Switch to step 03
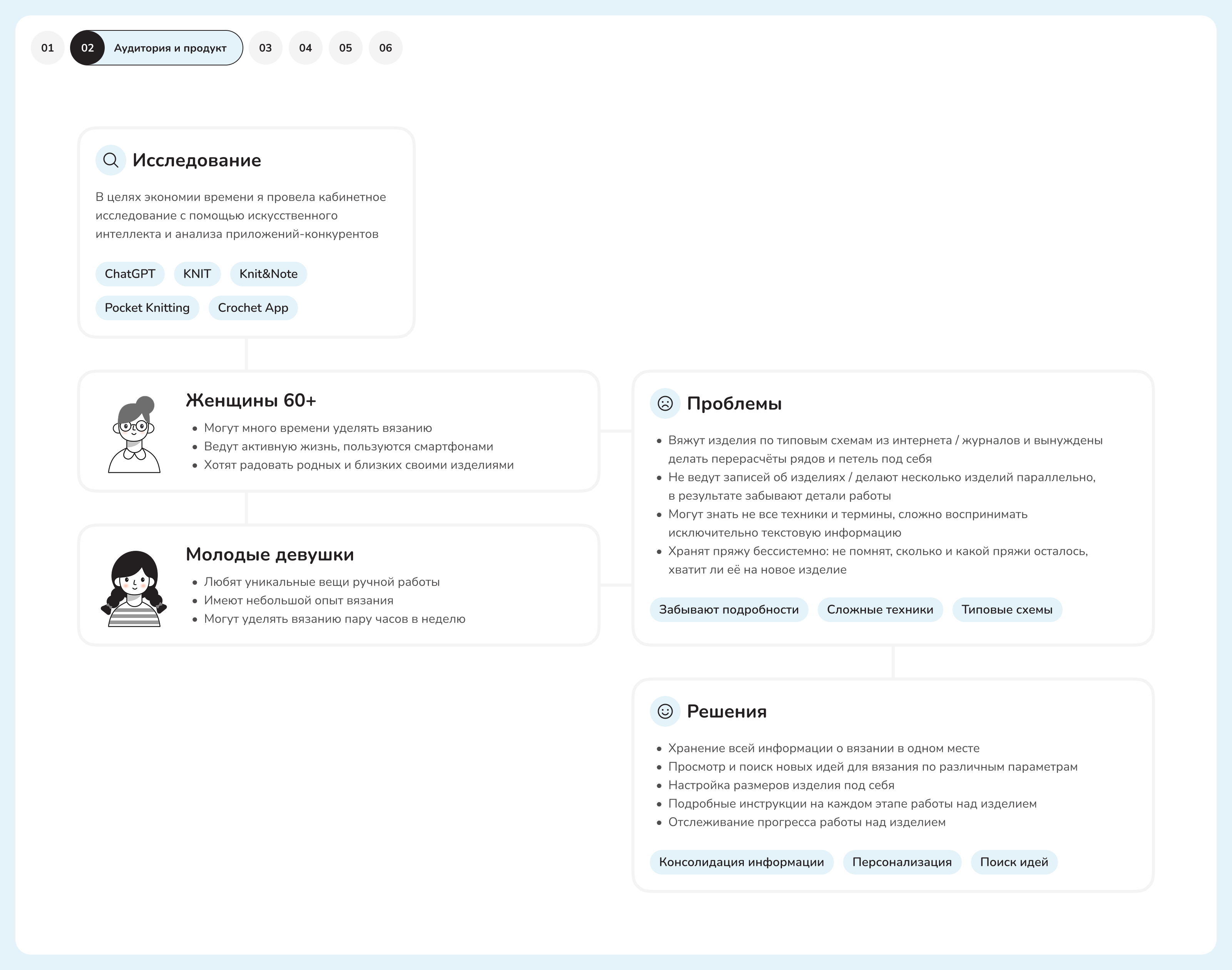 pos(265,48)
